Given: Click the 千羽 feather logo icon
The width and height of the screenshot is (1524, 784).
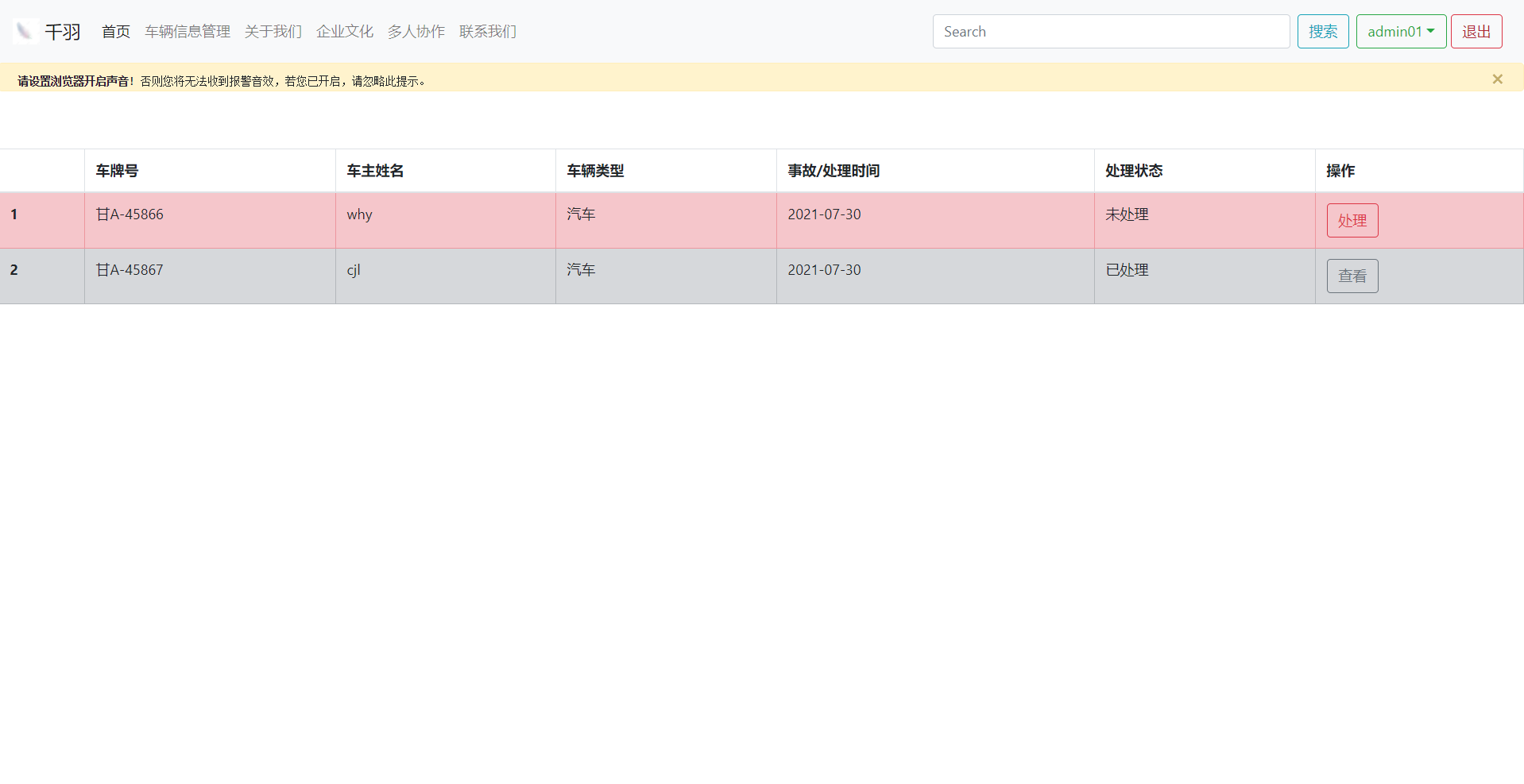Looking at the screenshot, I should [25, 31].
